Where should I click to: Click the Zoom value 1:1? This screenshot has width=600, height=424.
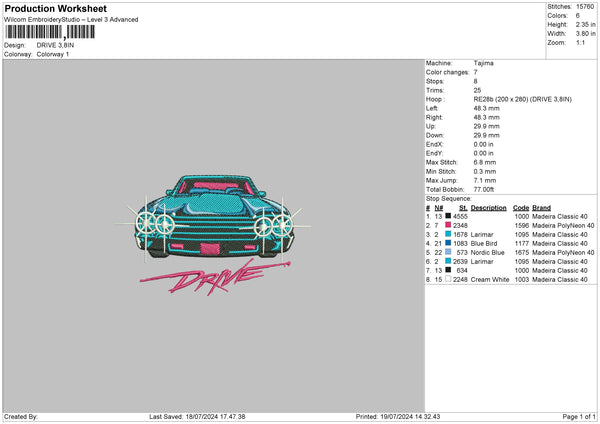click(x=580, y=42)
